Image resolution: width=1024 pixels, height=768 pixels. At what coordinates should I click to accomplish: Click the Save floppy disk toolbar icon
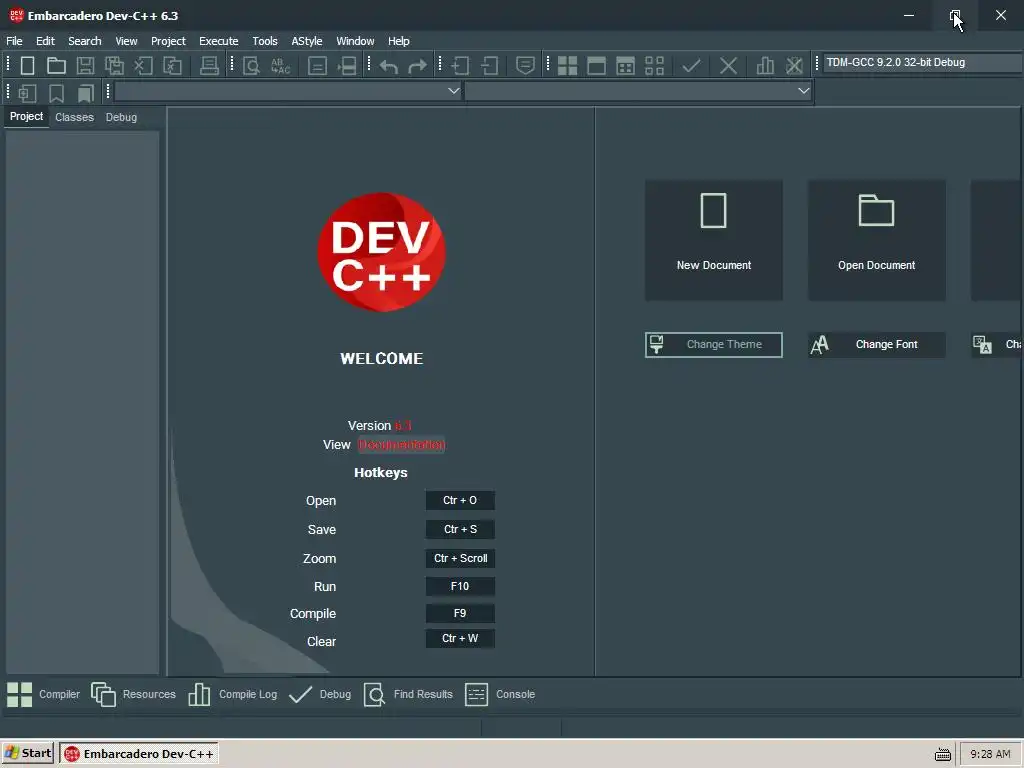pyautogui.click(x=86, y=65)
